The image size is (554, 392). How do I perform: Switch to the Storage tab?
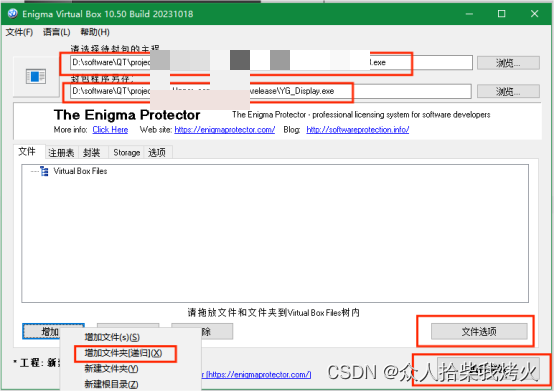click(x=126, y=153)
